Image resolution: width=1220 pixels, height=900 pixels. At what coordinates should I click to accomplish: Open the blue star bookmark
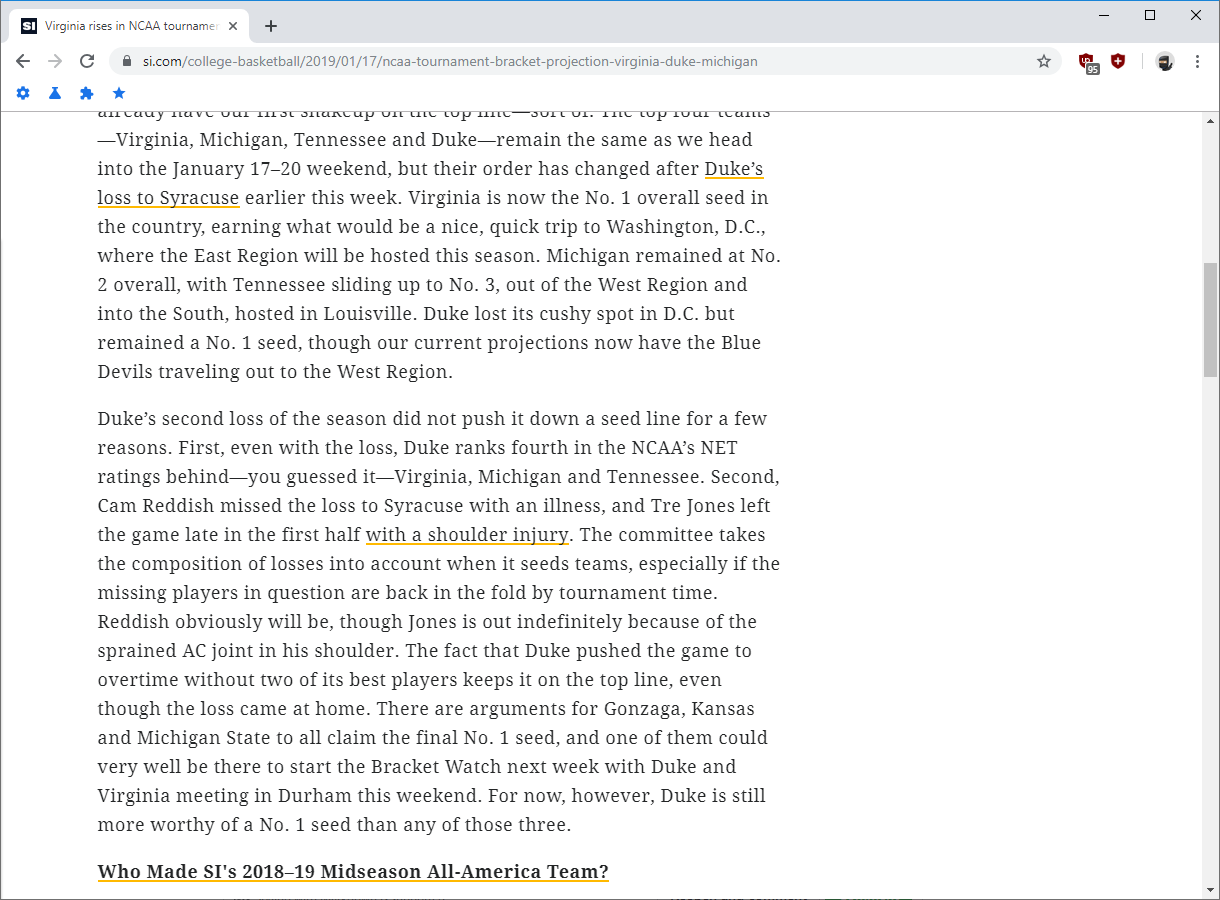119,93
